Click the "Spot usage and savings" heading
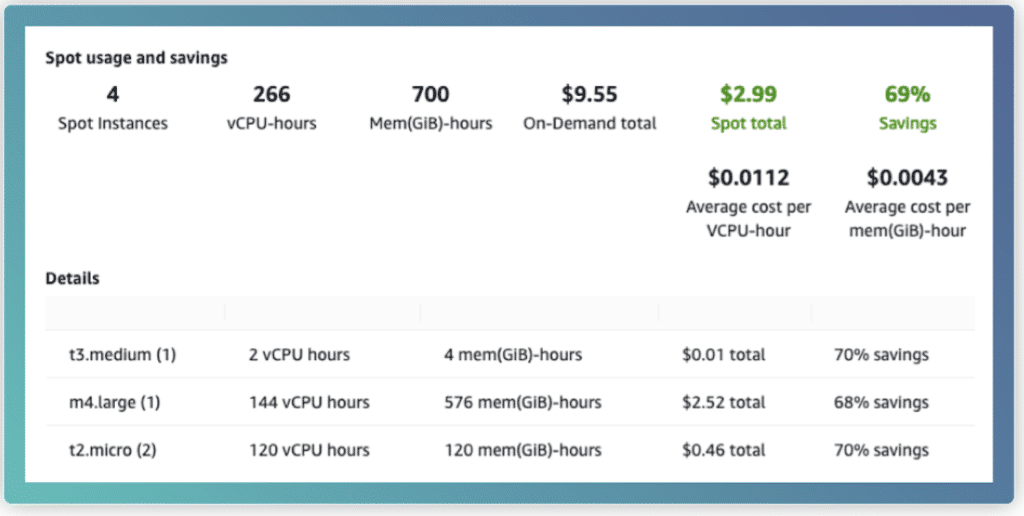 click(x=136, y=58)
